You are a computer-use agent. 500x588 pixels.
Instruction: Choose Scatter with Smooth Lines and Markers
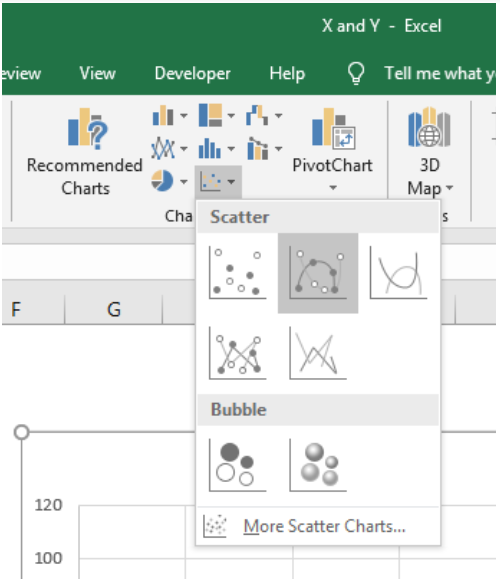318,273
